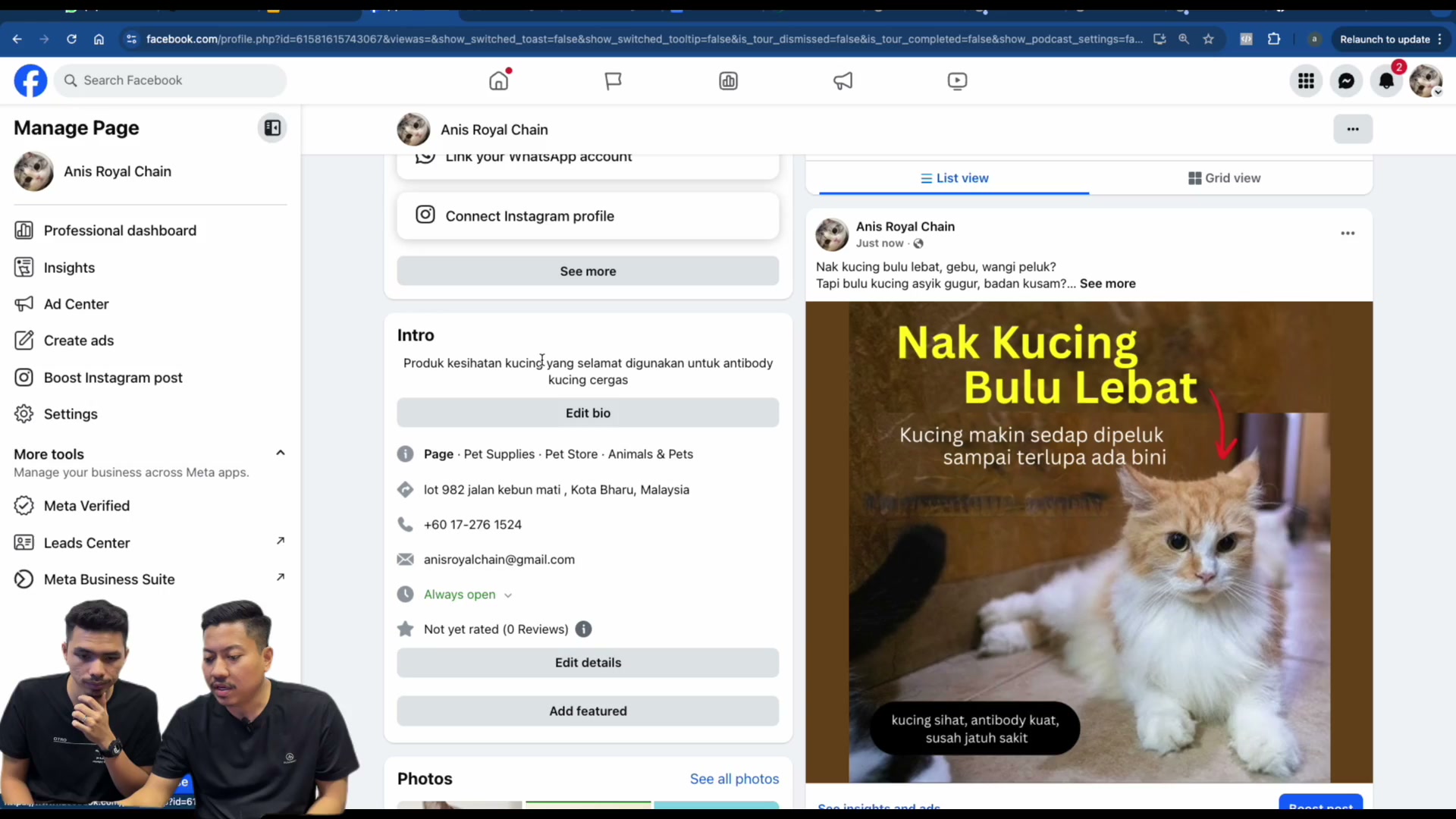Switch to Grid view tab

[1224, 177]
